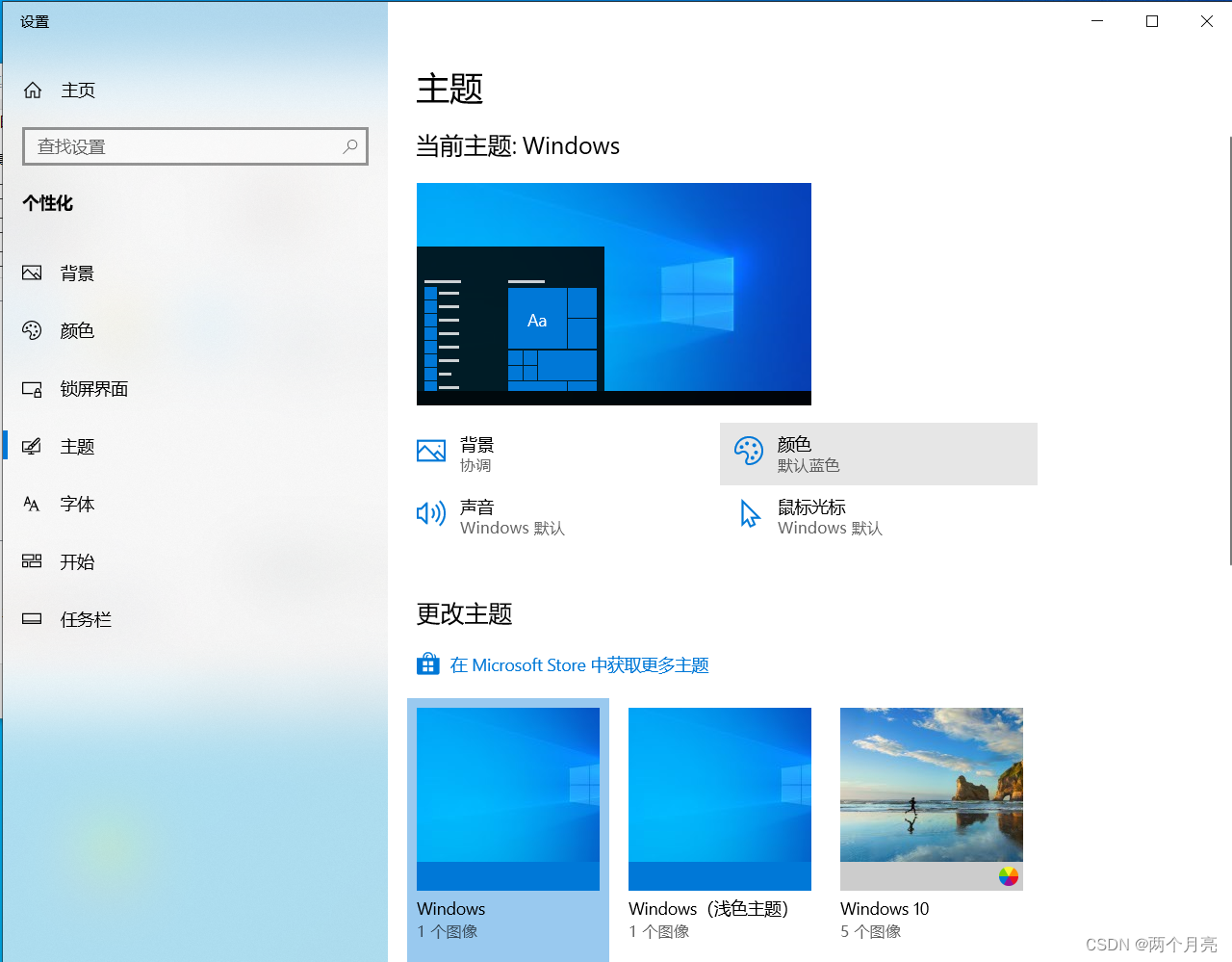This screenshot has width=1232, height=962.
Task: Click the 当前主题: Windows heading
Action: (518, 146)
